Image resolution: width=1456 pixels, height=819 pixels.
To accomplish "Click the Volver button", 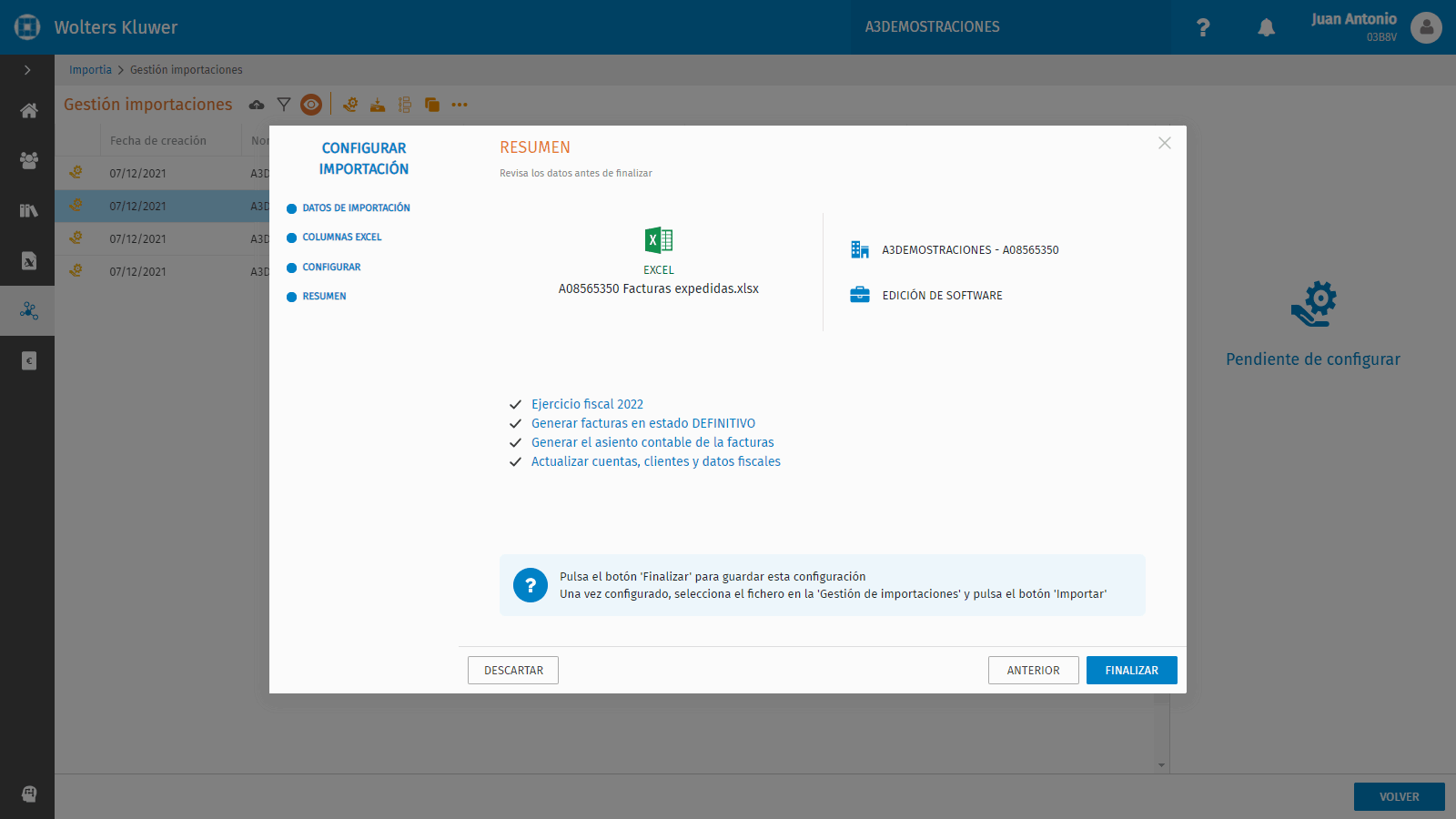I will 1400,797.
